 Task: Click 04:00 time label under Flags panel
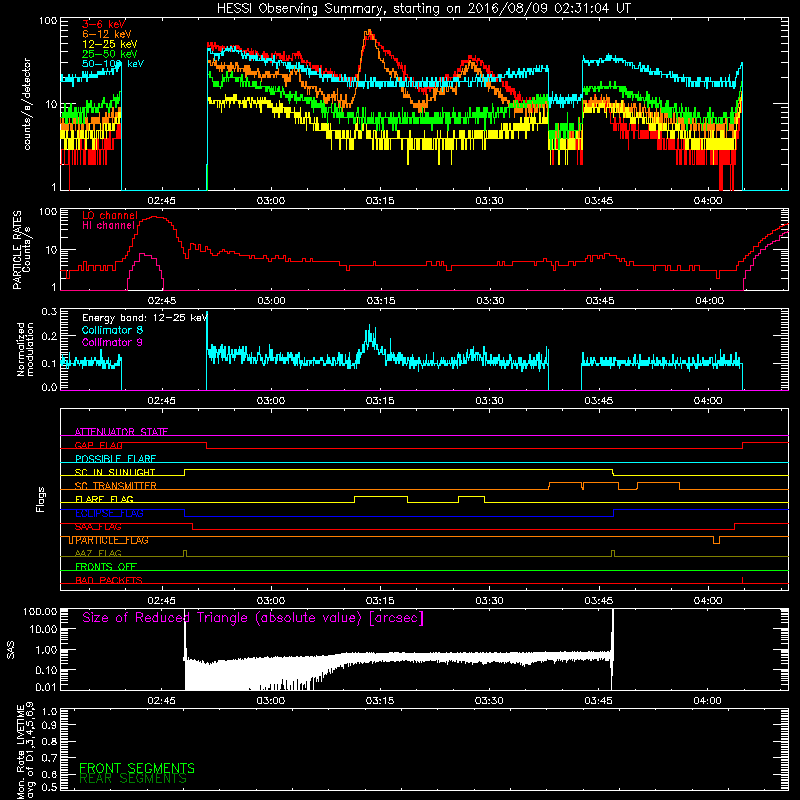click(708, 601)
